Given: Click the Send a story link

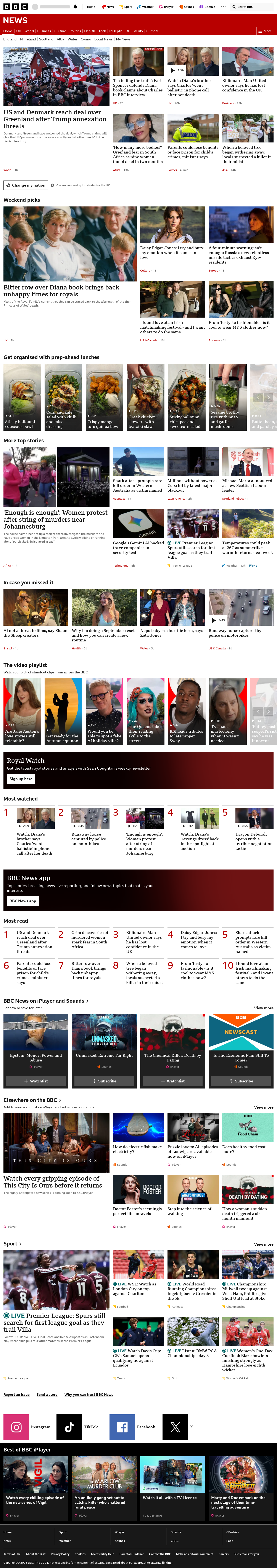Looking at the screenshot, I should [x=47, y=1395].
